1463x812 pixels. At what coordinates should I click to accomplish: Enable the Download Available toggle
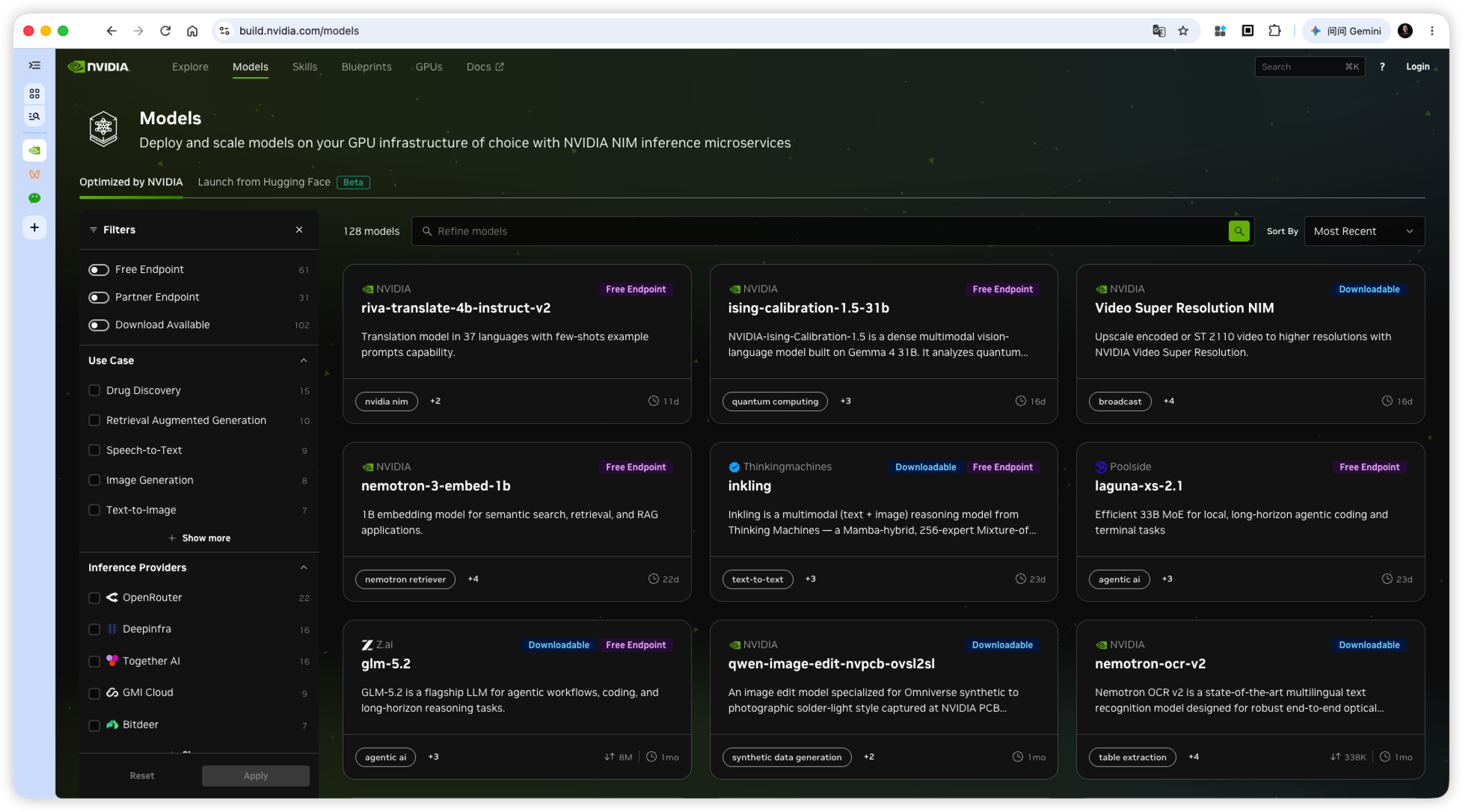(x=99, y=325)
